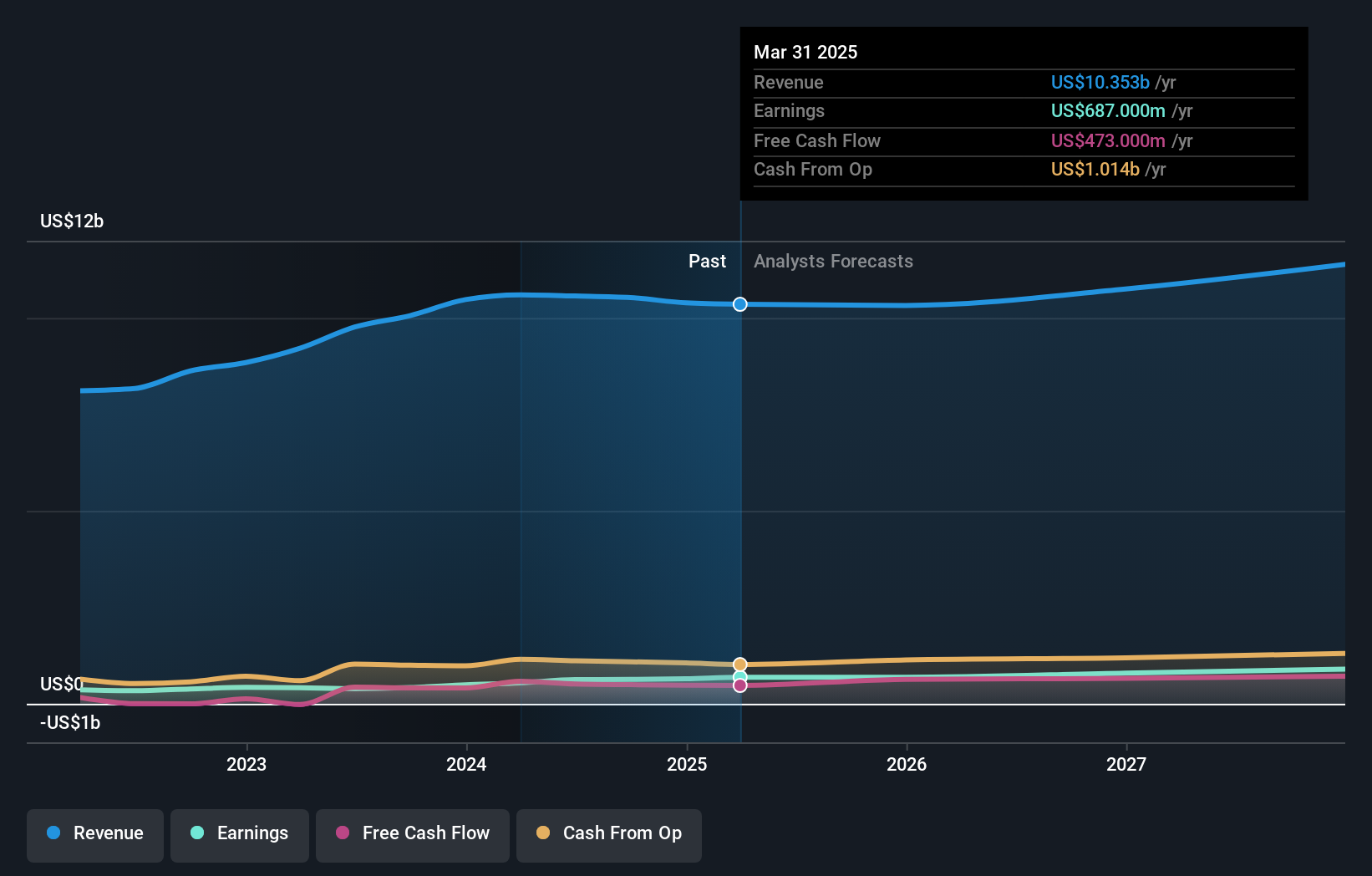Select the 2025 x-axis label
Viewport: 1372px width, 876px height.
pos(687,764)
